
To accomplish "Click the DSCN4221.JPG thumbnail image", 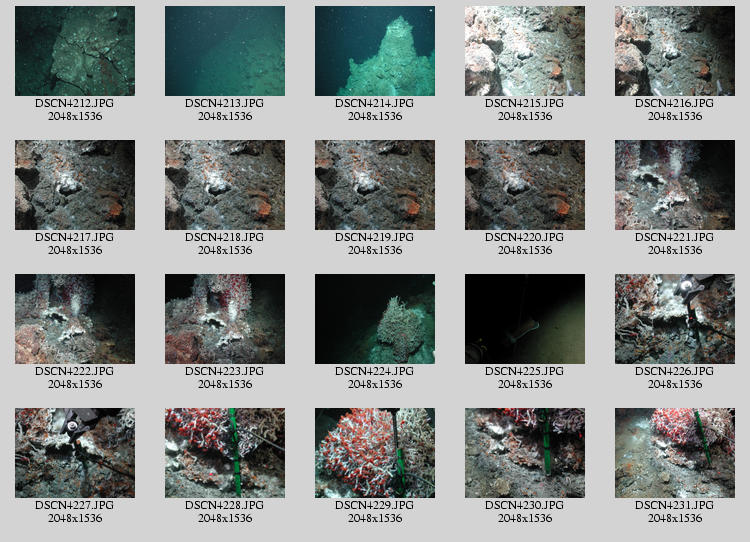I will click(675, 185).
